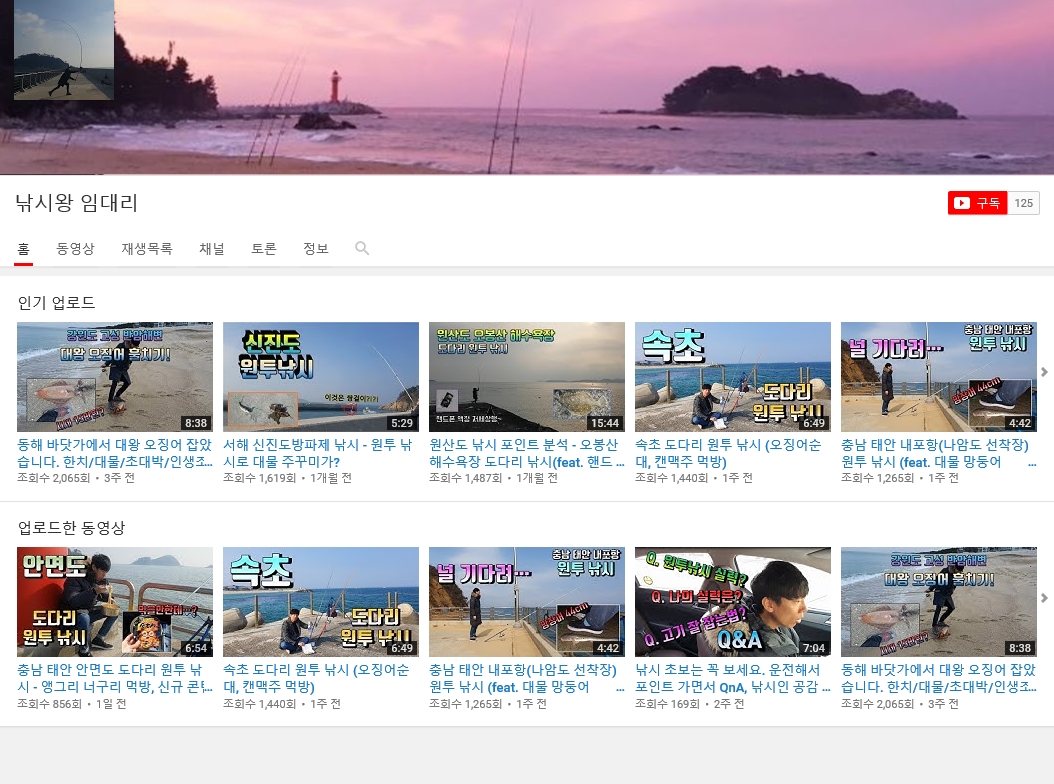This screenshot has width=1054, height=784.
Task: Click the red 구독 subscribe button
Action: coord(977,203)
